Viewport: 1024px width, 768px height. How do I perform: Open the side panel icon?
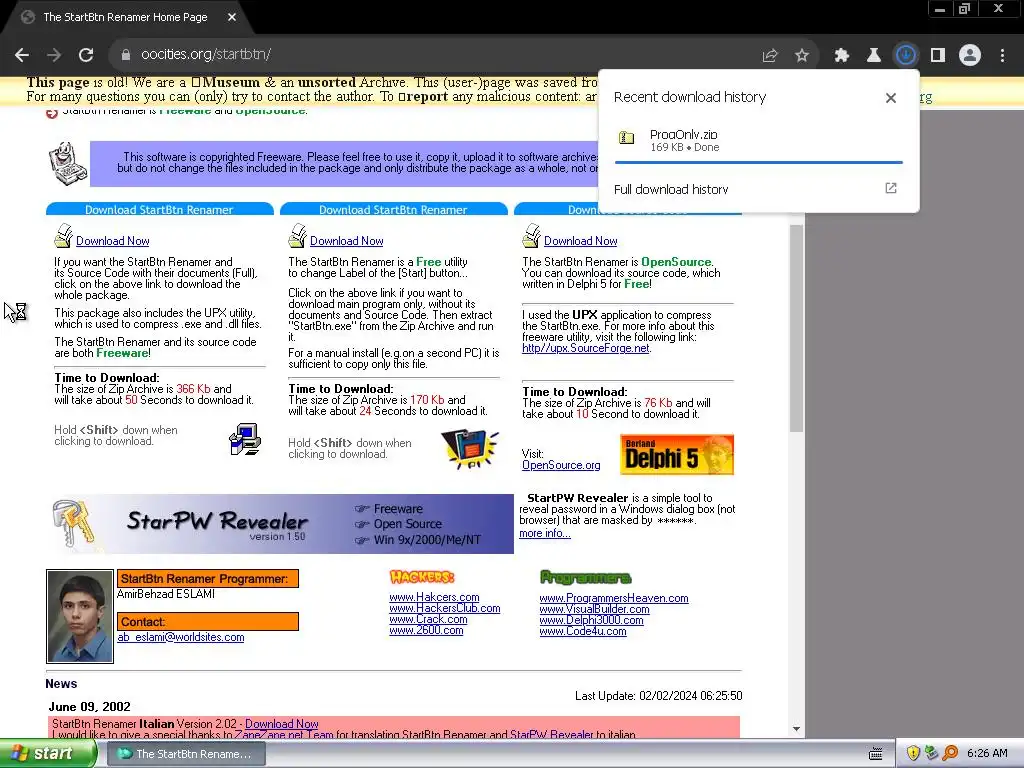click(938, 56)
